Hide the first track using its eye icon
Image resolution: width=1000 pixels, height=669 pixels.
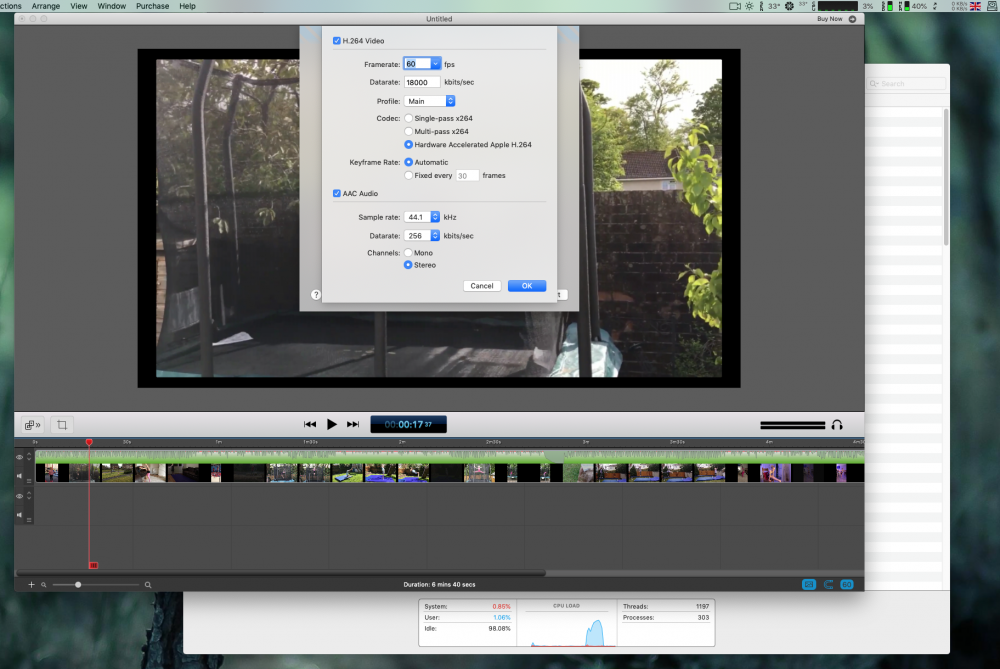click(x=19, y=457)
